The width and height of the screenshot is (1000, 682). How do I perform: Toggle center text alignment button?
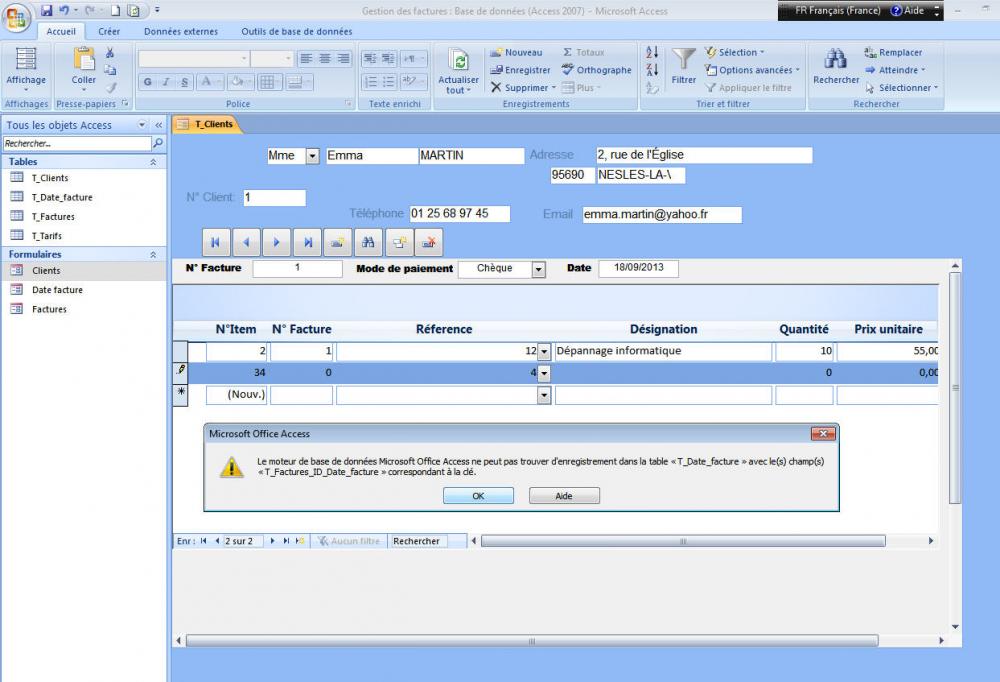(x=325, y=59)
